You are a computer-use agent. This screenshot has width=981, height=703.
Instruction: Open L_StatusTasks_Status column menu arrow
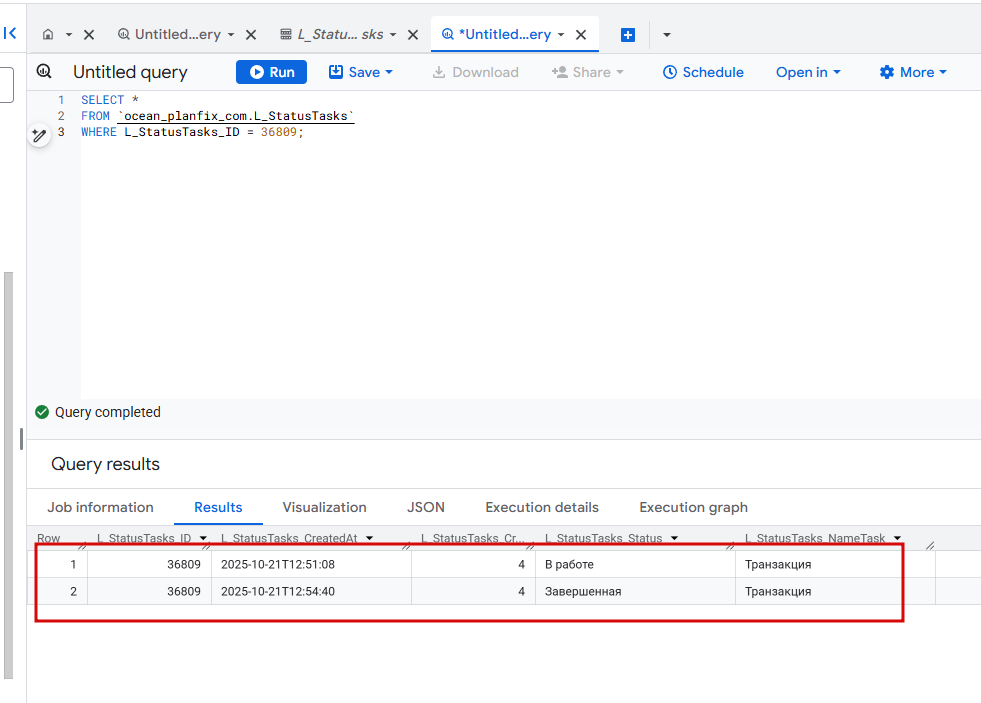[674, 538]
